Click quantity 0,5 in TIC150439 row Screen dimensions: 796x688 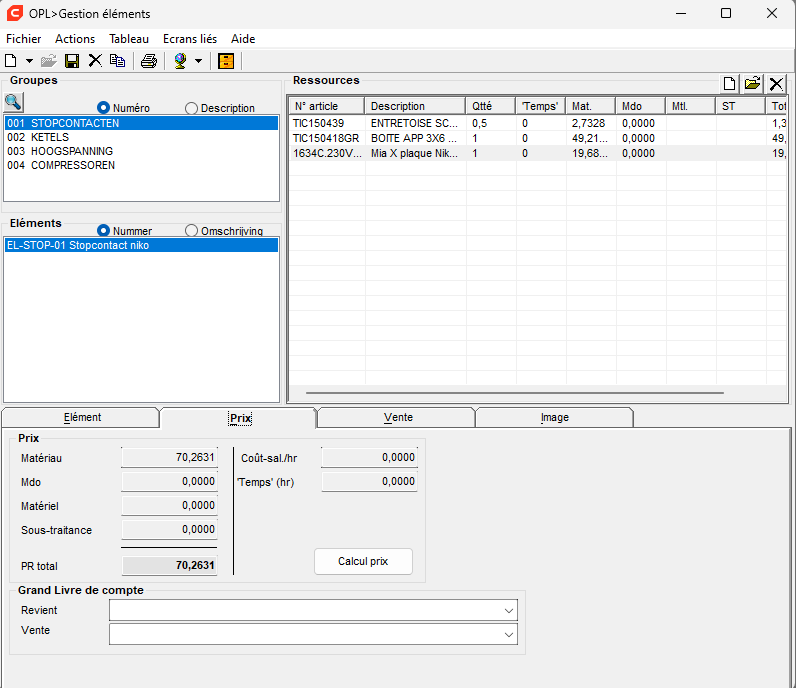tap(480, 123)
